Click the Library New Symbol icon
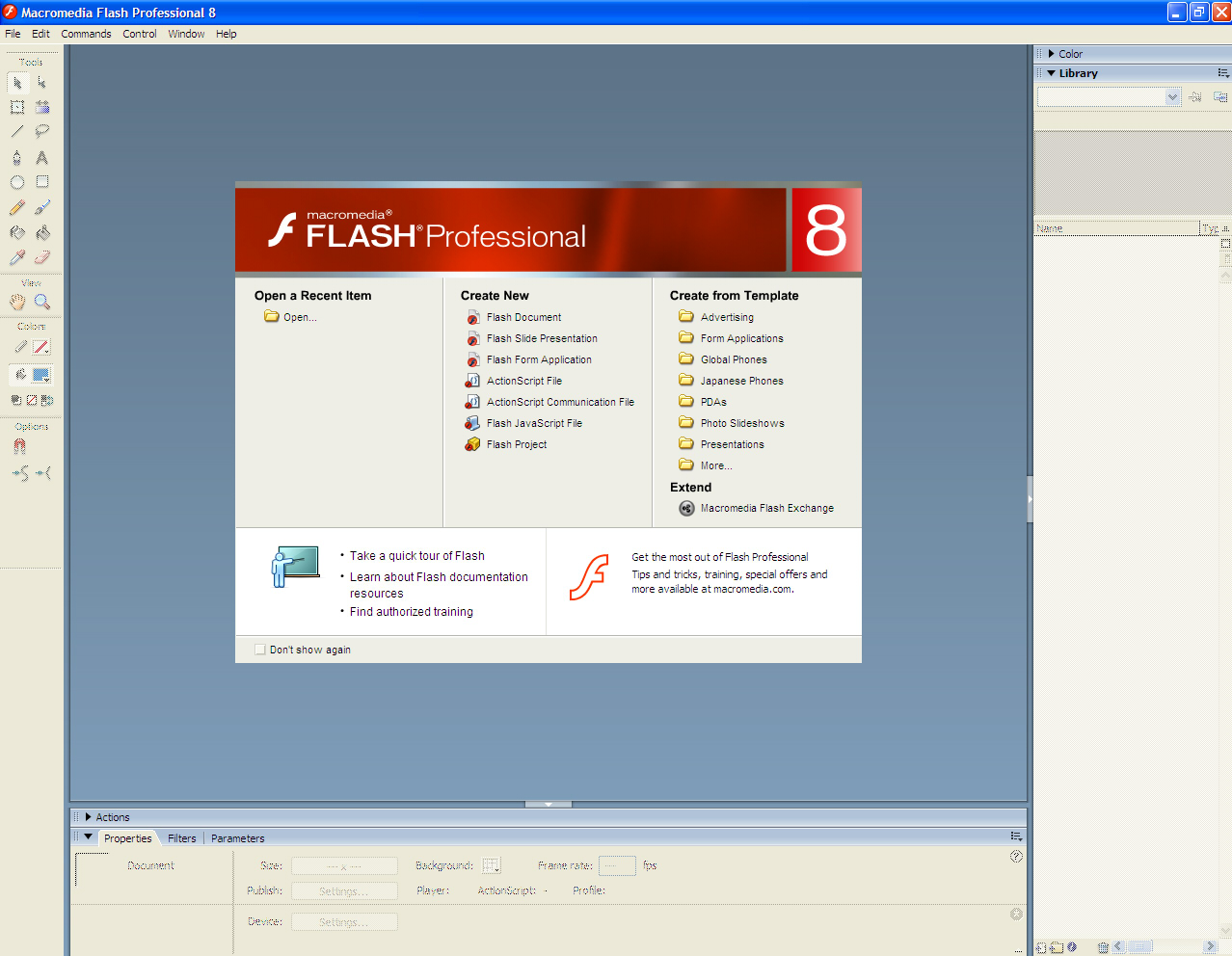Screen dimensions: 1232x956 [1041, 947]
